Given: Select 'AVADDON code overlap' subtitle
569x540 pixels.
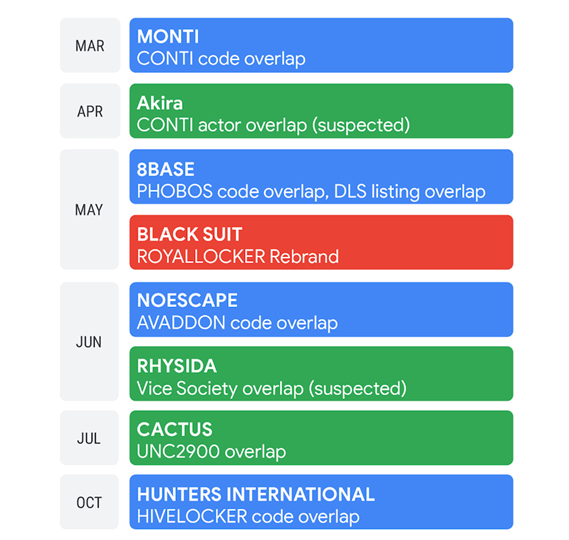Looking at the screenshot, I should (237, 323).
